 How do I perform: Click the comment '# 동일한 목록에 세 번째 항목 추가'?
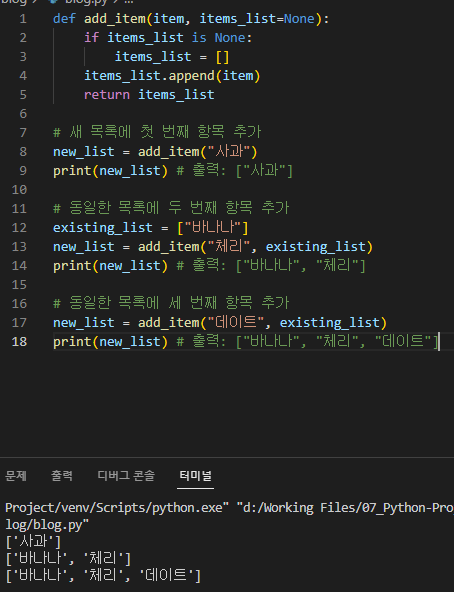(x=171, y=303)
